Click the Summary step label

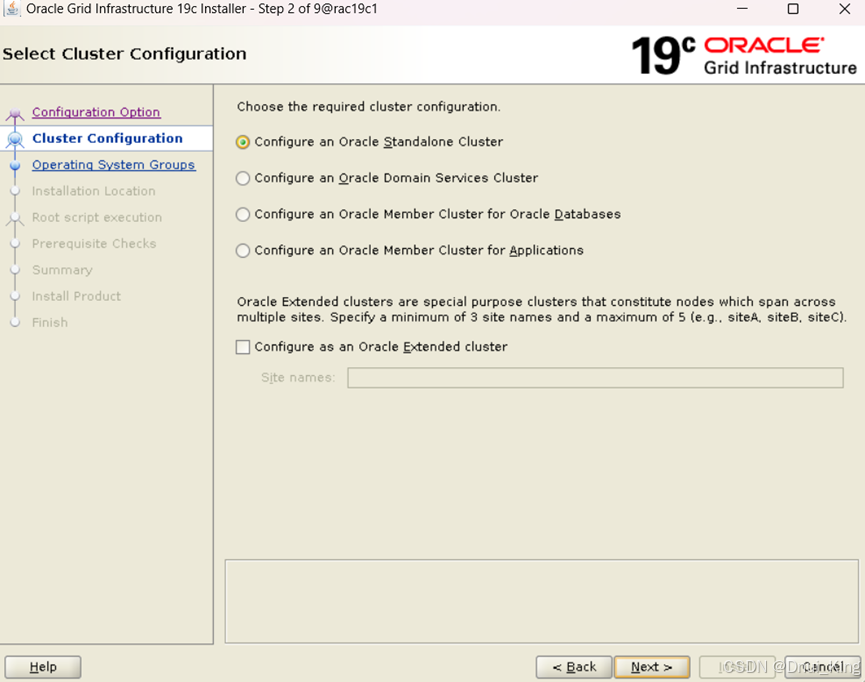[62, 270]
